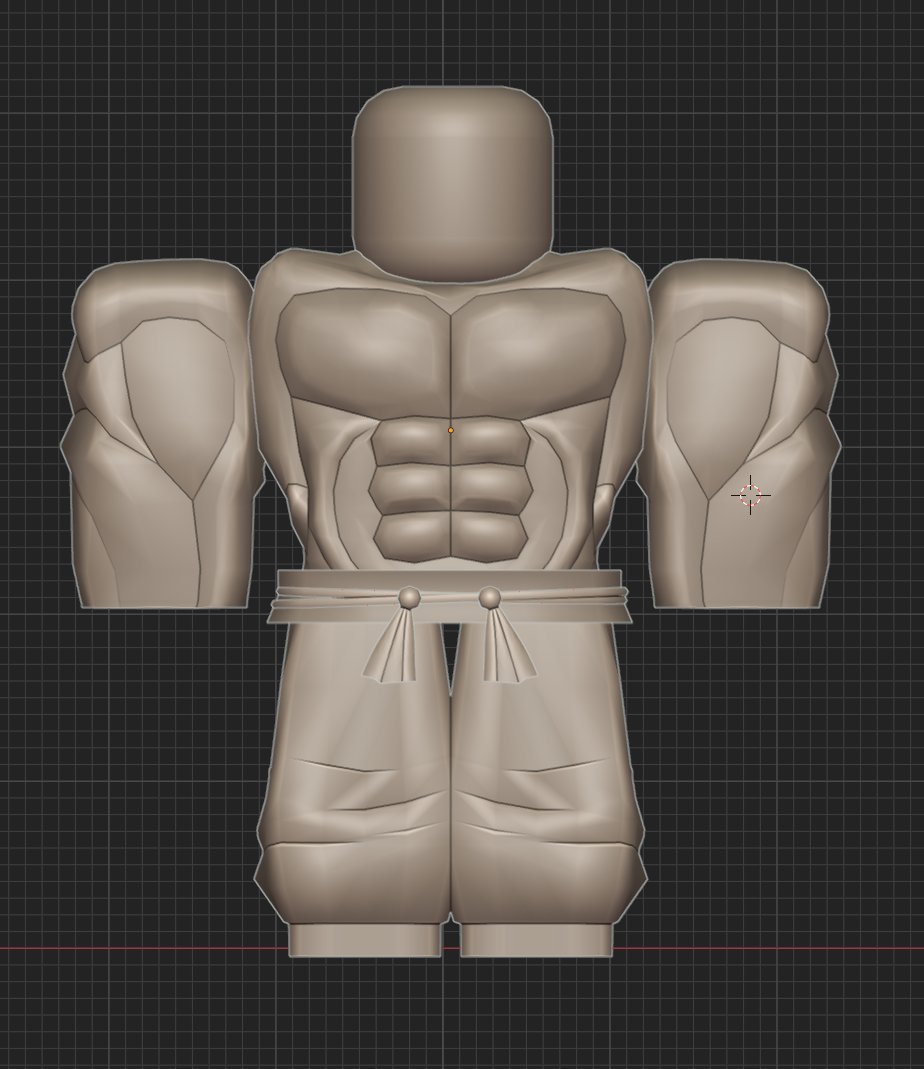924x1069 pixels.
Task: Click the left bead on the waist belt
Action: click(x=409, y=598)
